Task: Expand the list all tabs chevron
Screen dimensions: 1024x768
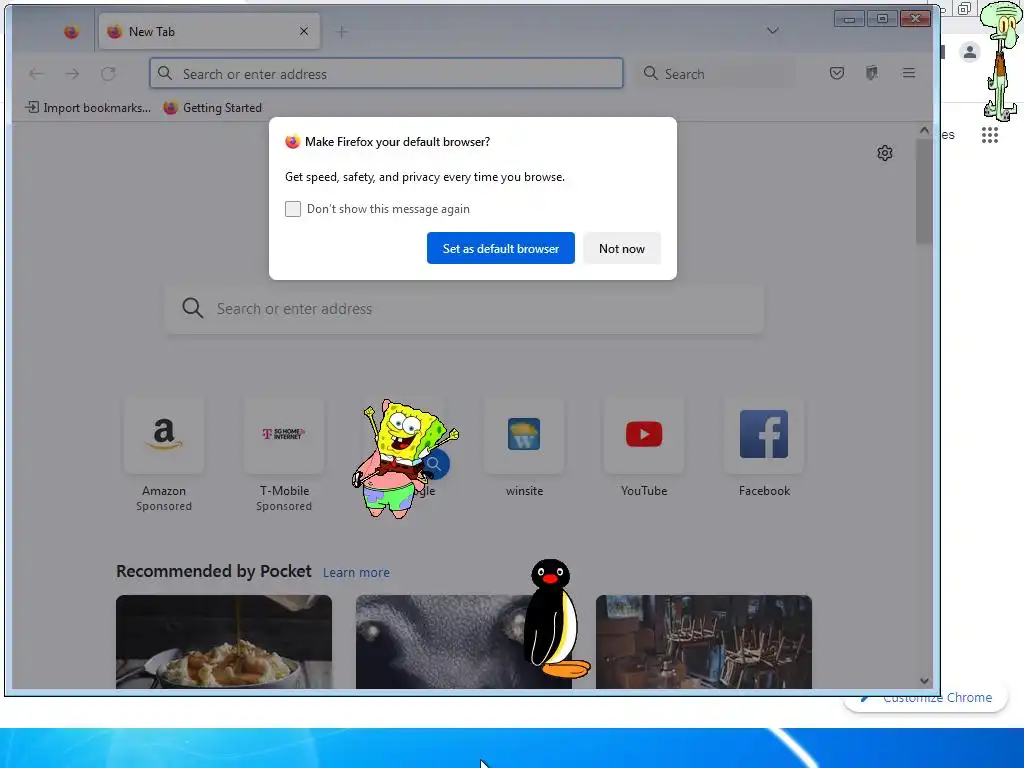Action: [x=773, y=31]
